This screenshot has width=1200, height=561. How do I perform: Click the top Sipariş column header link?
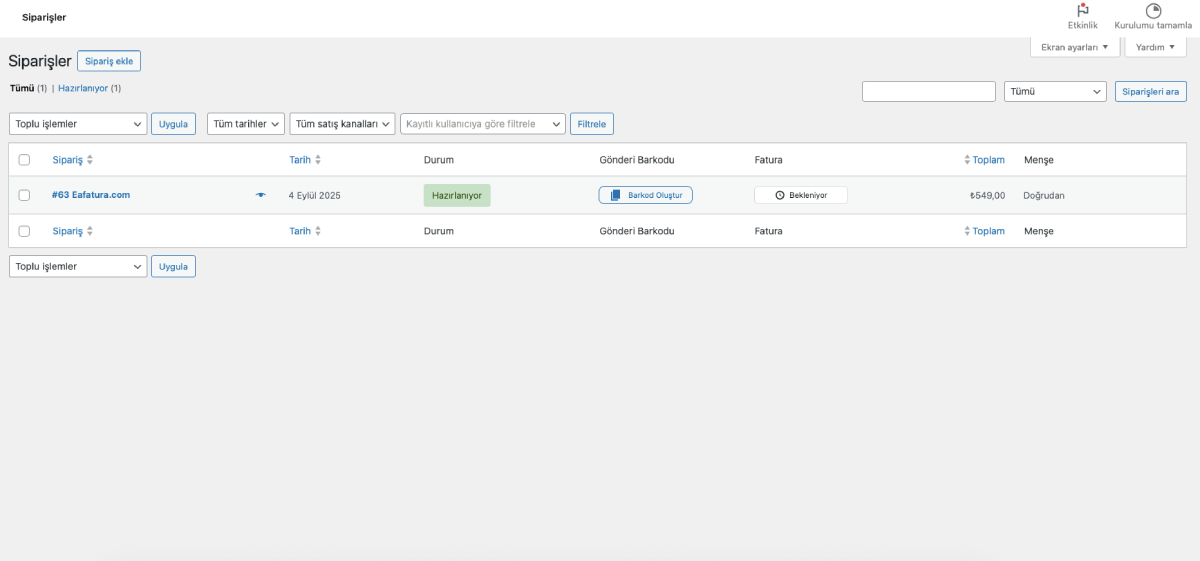coord(68,160)
